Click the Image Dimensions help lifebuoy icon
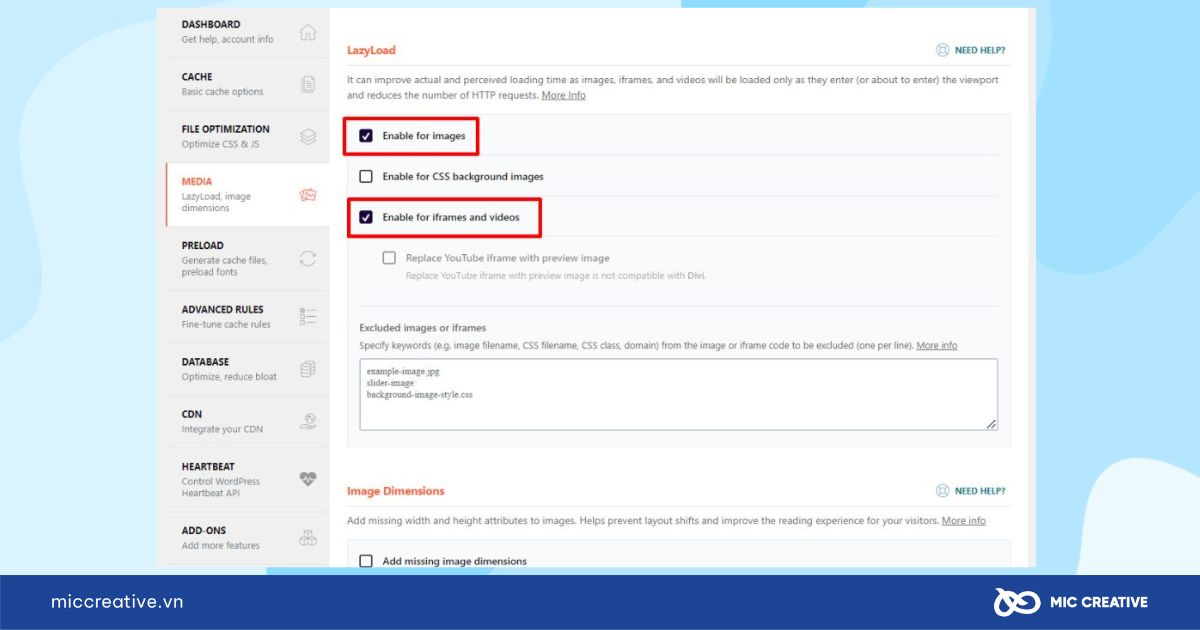The width and height of the screenshot is (1200, 630). 942,491
